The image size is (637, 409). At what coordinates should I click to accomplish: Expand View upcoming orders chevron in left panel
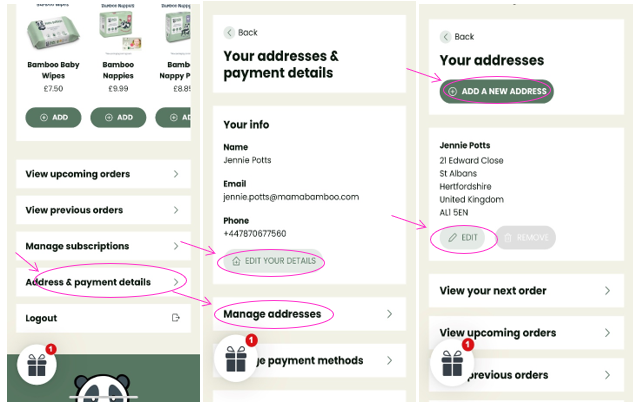(176, 174)
